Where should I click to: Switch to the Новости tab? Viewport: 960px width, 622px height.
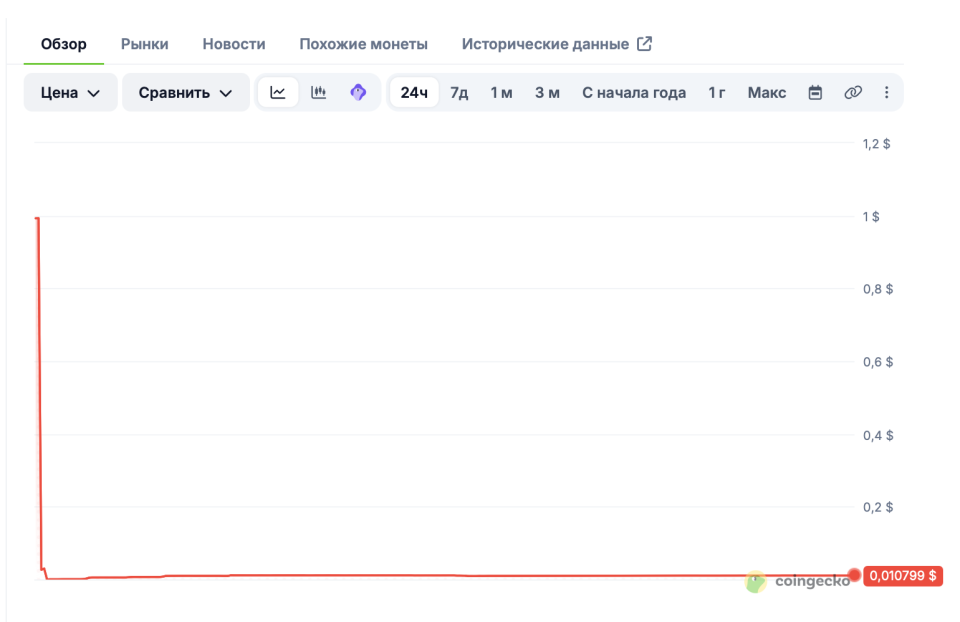coord(234,44)
